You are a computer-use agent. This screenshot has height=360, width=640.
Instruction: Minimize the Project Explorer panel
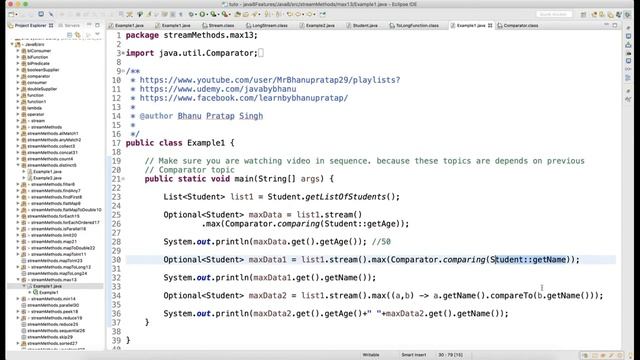89,25
